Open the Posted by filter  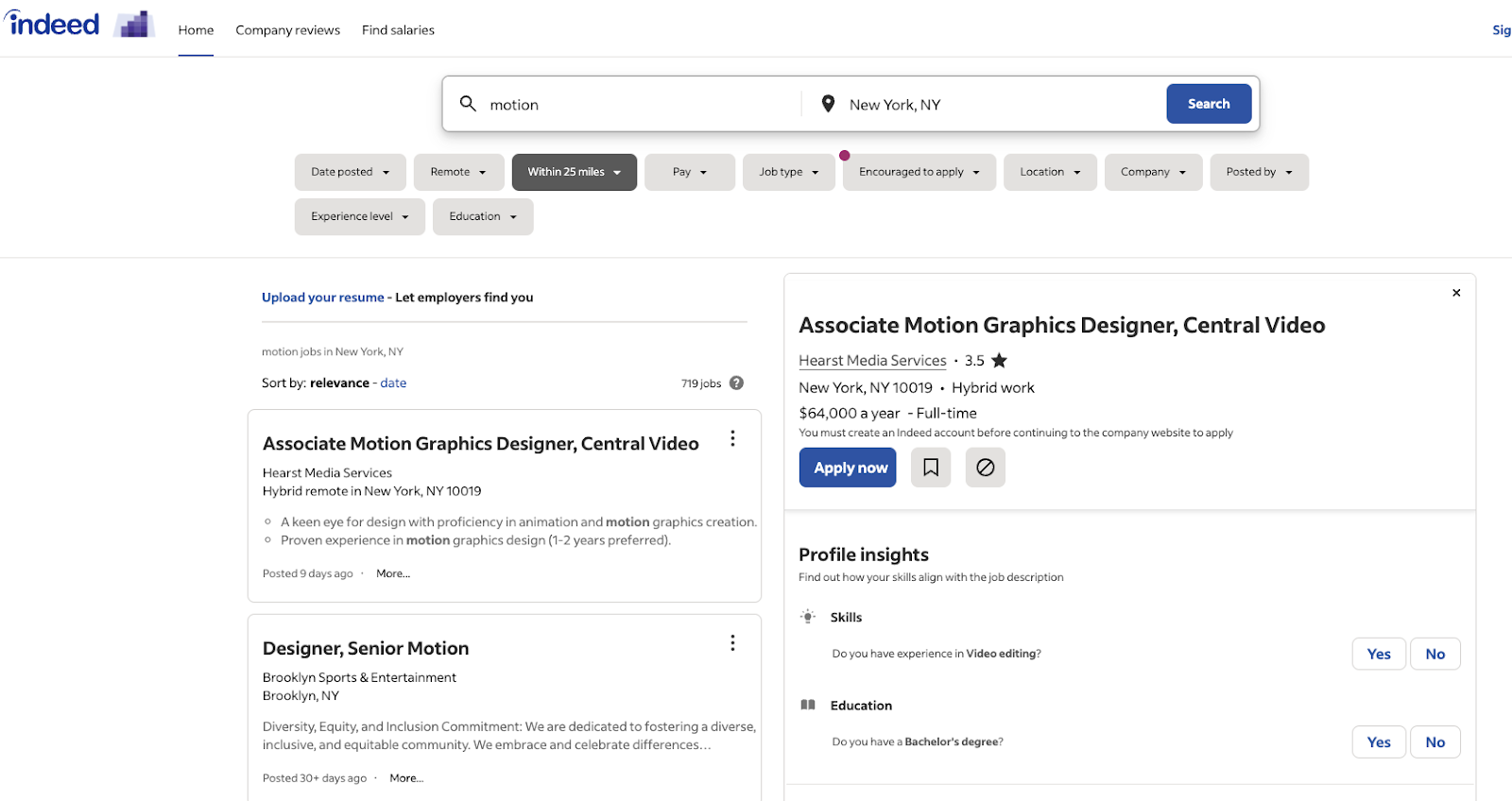tap(1259, 172)
